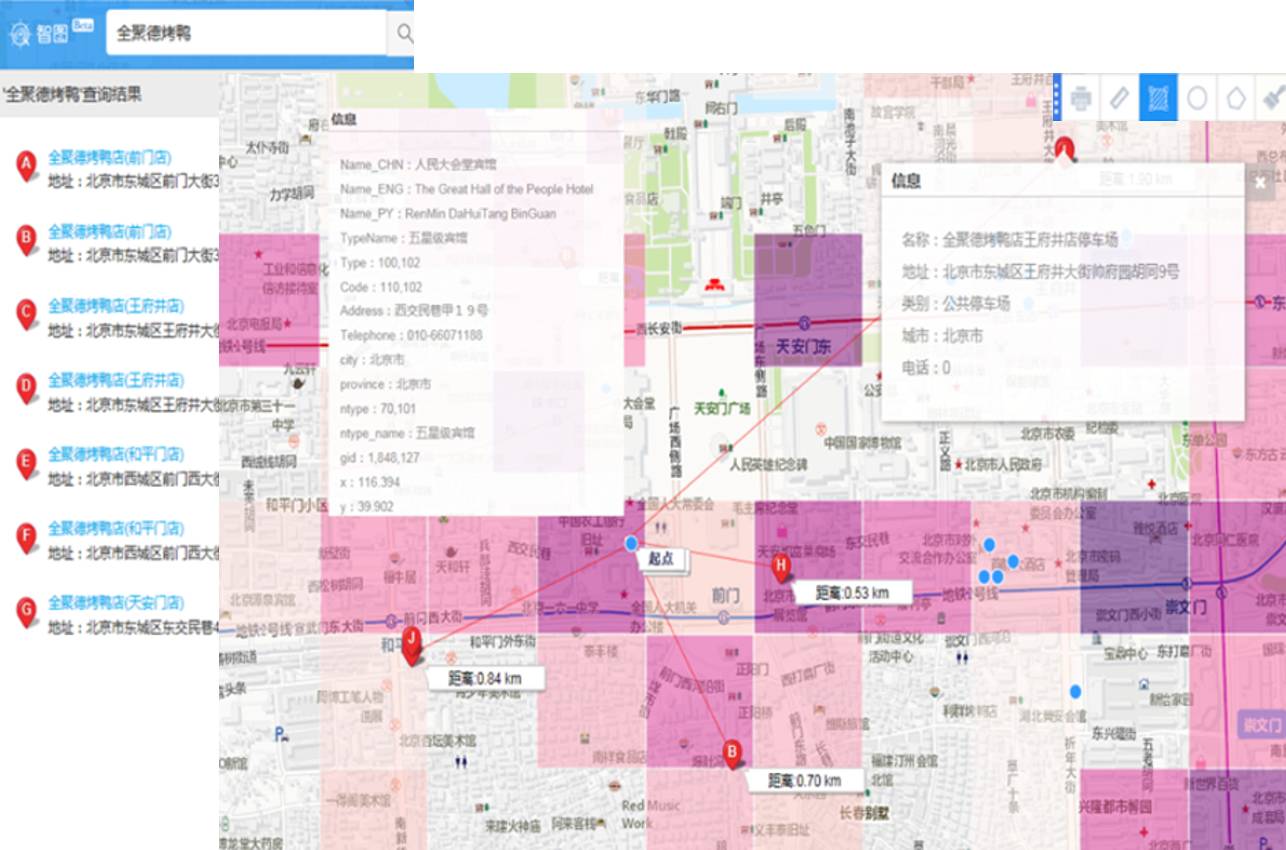
Task: Click the 天安门广场 map label
Action: pyautogui.click(x=722, y=408)
